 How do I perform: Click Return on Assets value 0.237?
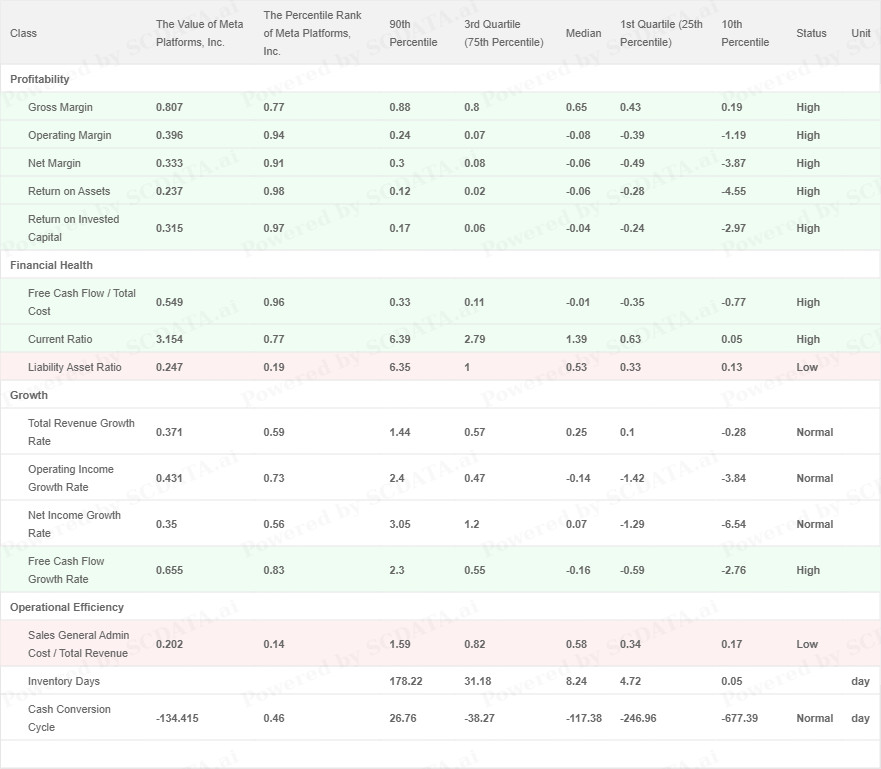coord(169,192)
